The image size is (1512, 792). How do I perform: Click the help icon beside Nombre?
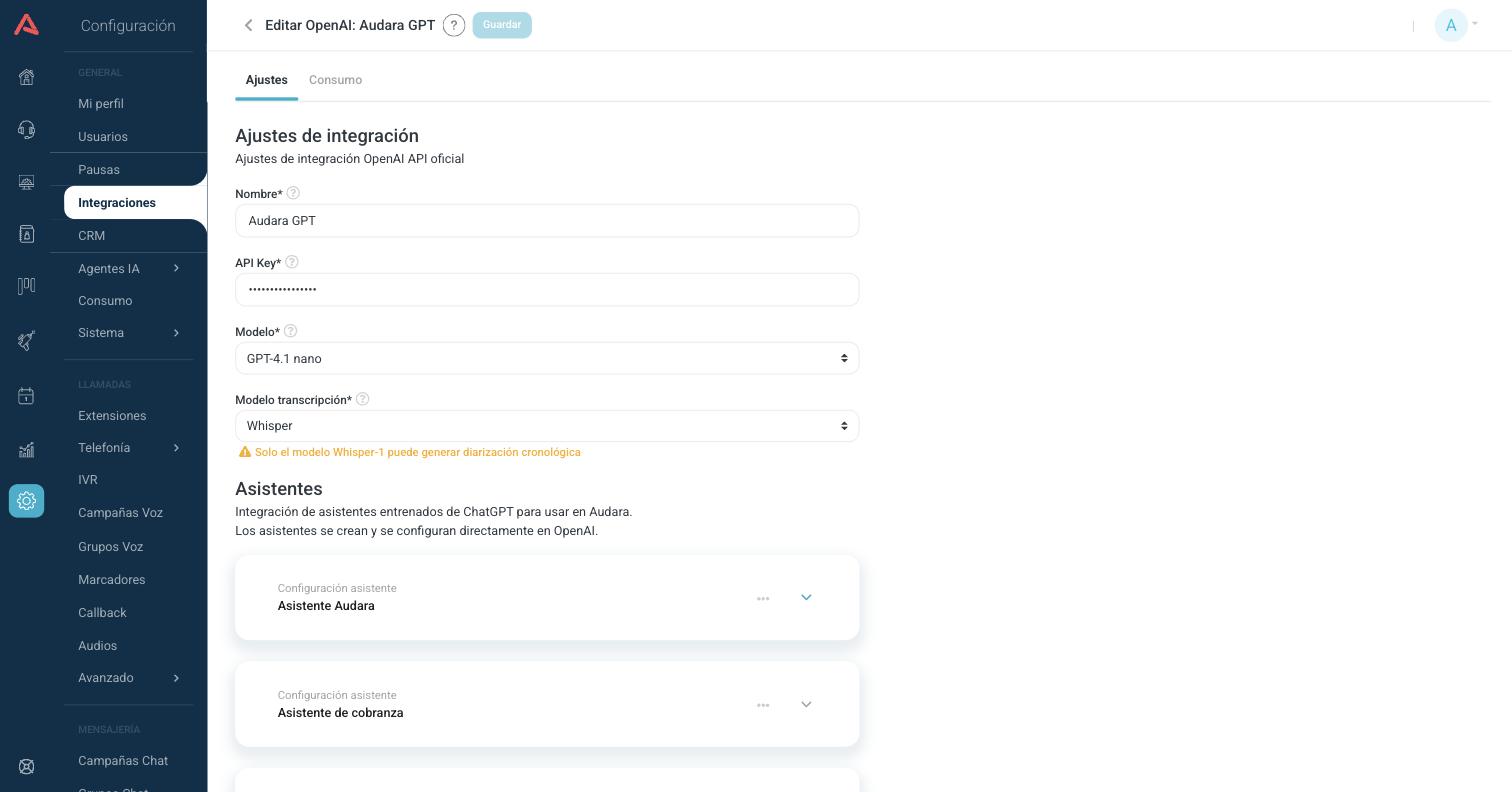293,193
